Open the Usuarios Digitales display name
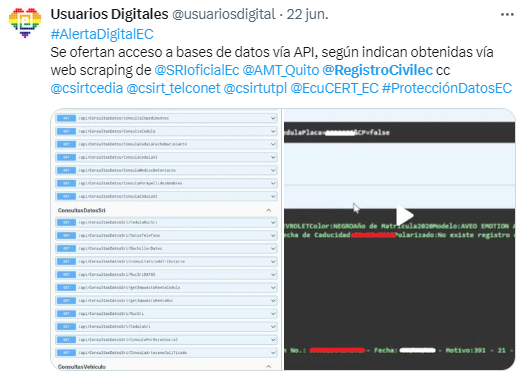Screen dimensions: 523x377 (109, 14)
